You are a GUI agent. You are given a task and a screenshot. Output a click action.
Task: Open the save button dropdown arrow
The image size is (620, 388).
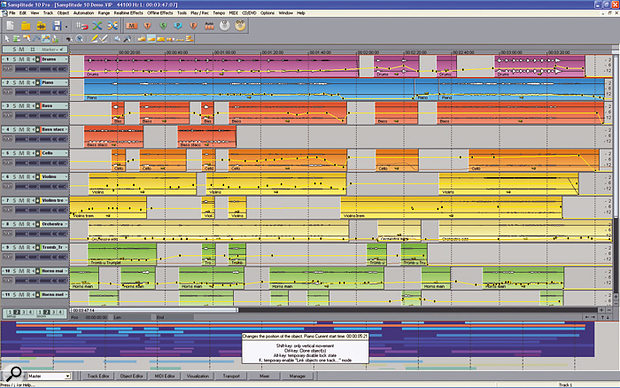click(x=66, y=26)
